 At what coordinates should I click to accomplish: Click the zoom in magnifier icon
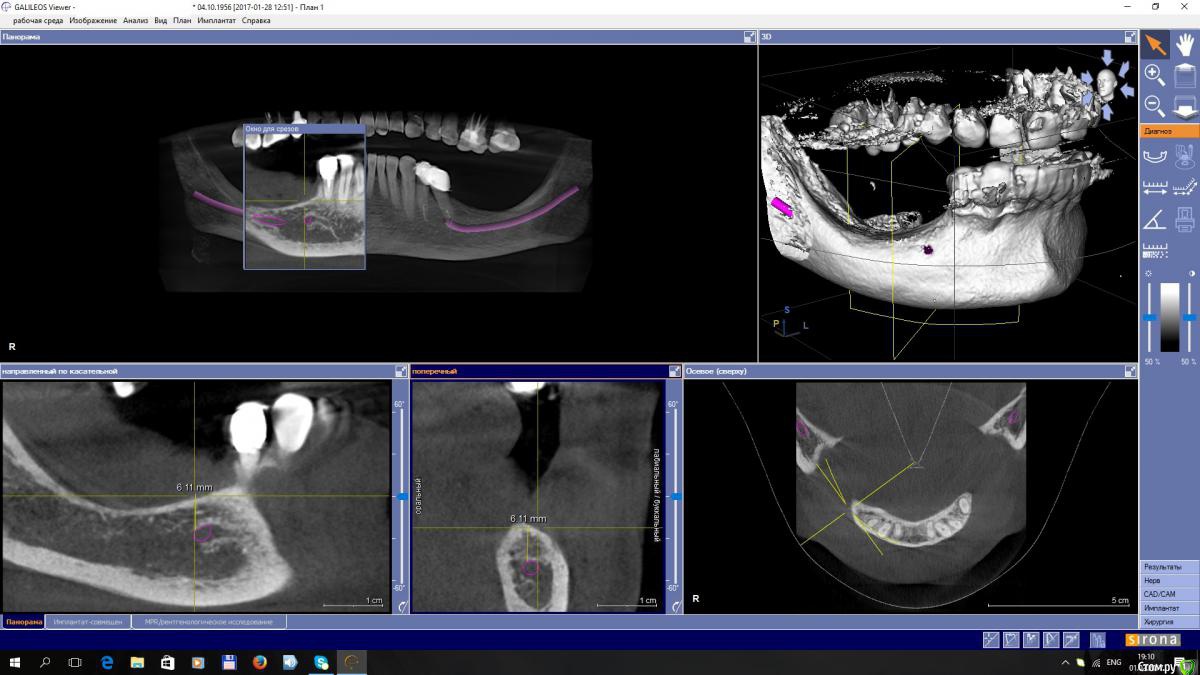(1154, 74)
